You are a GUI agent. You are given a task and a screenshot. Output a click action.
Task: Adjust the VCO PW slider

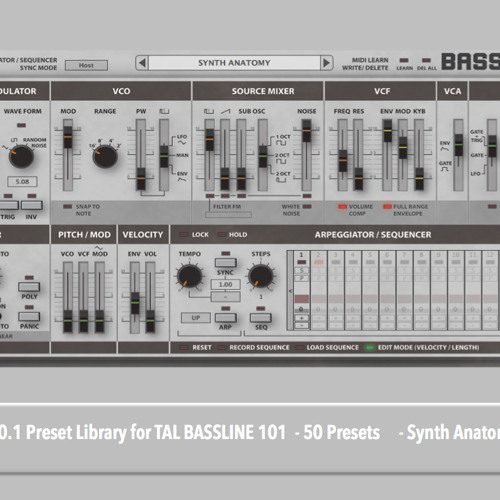pos(141,179)
